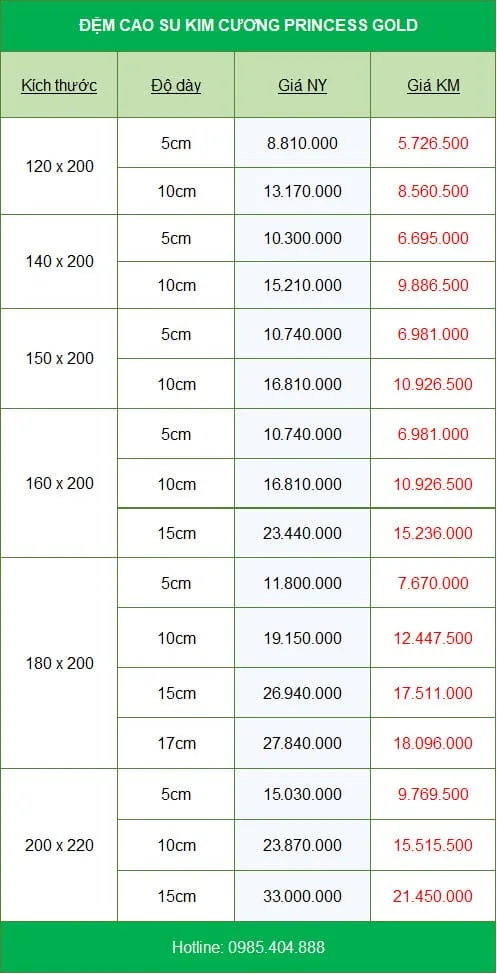Choose the 150 x 200 size cell
The width and height of the screenshot is (497, 974).
tap(59, 358)
